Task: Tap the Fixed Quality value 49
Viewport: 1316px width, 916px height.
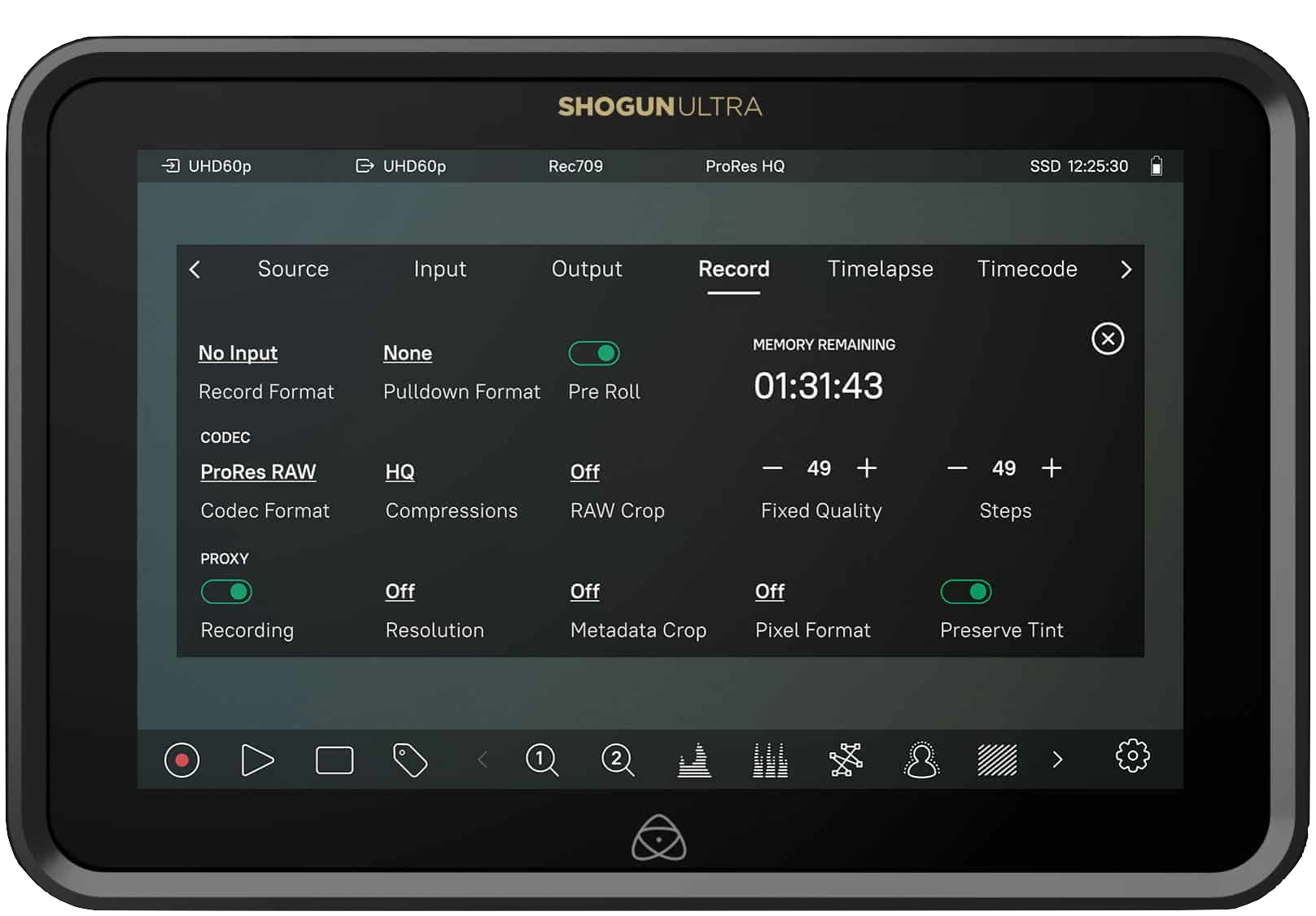Action: pos(819,468)
